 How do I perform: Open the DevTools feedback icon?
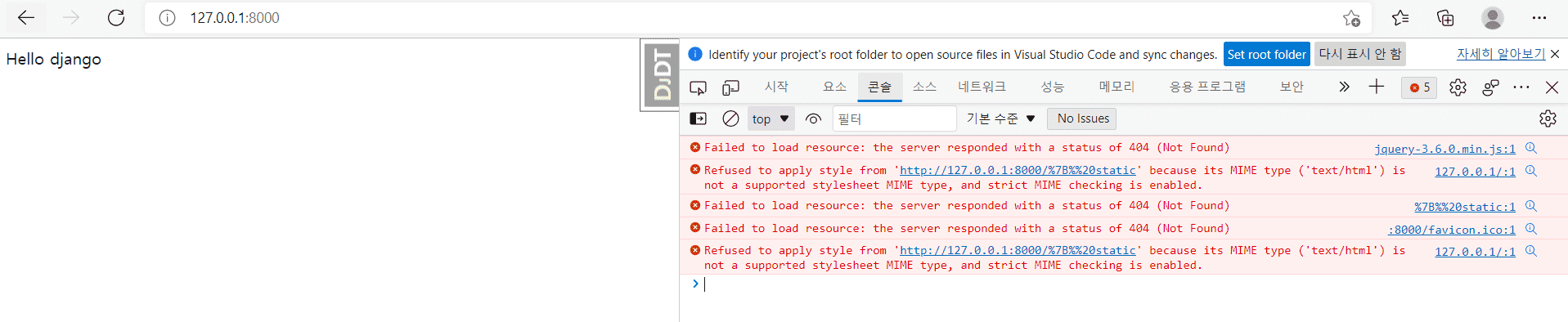pos(1490,87)
